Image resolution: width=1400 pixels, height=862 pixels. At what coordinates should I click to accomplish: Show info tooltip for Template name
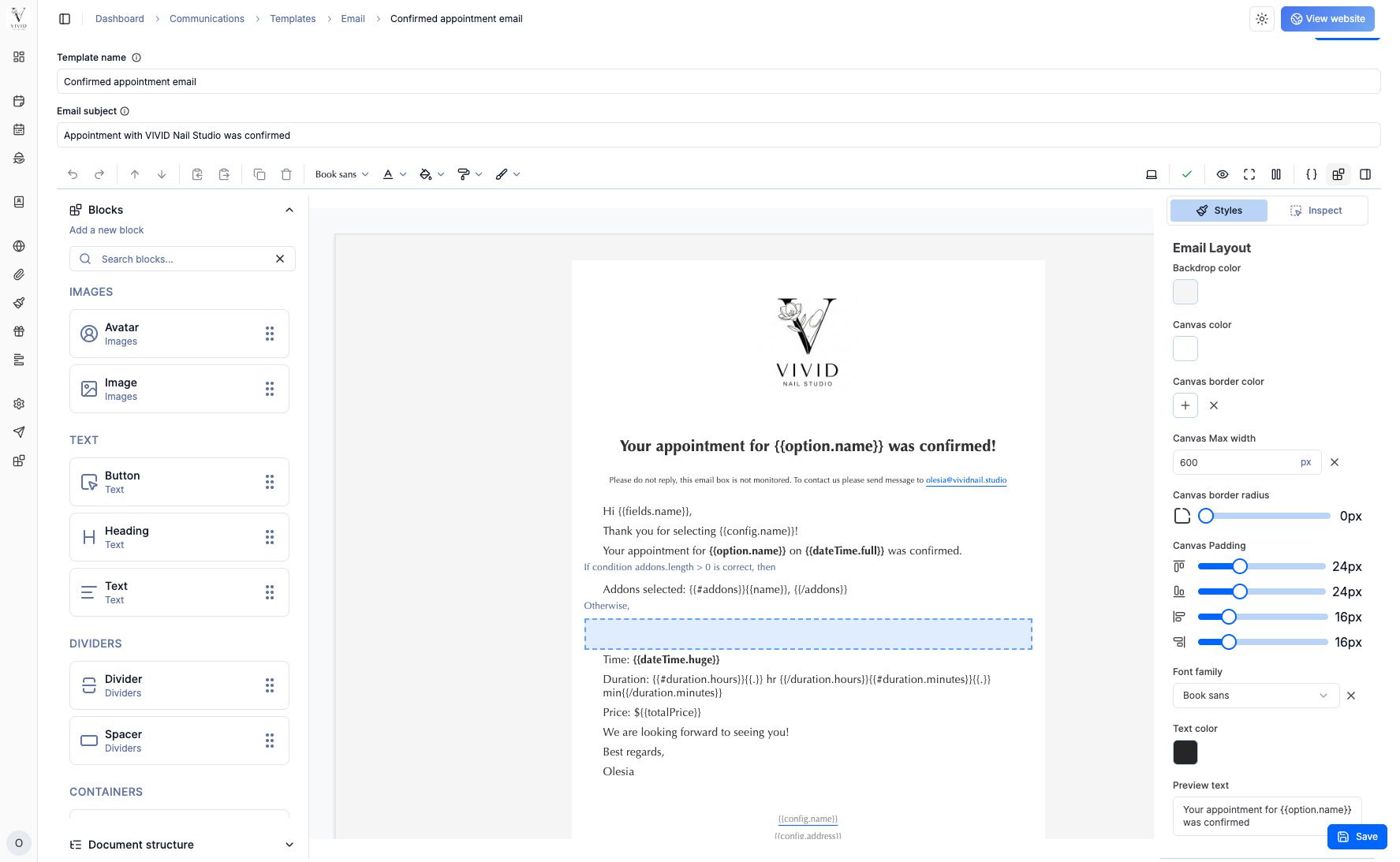coord(136,58)
